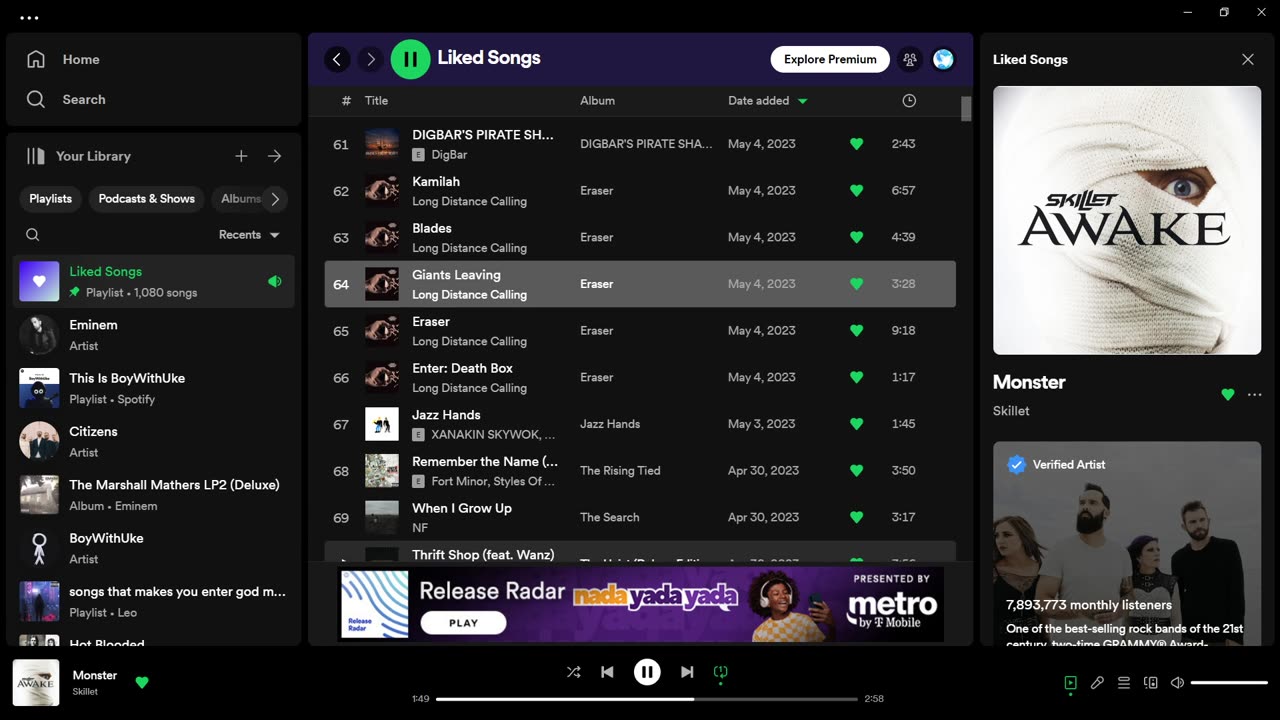Open more options for Monster in side panel
This screenshot has width=1280, height=720.
coord(1255,395)
